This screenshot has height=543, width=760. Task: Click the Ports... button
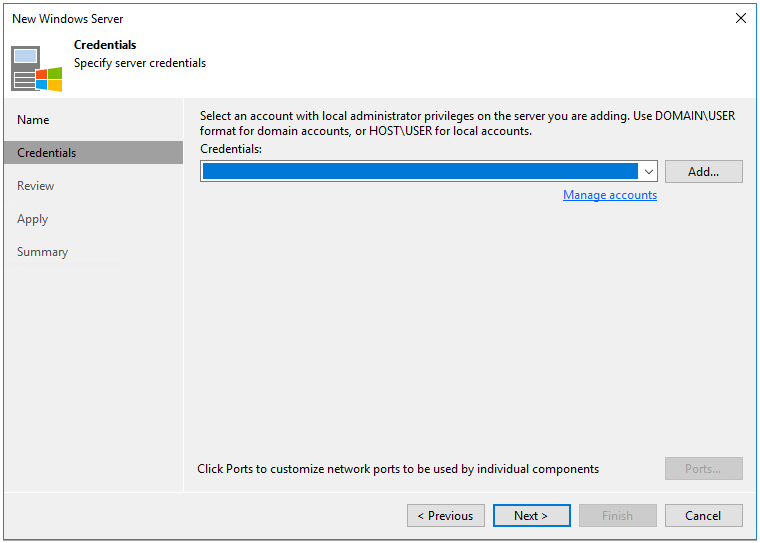[703, 469]
